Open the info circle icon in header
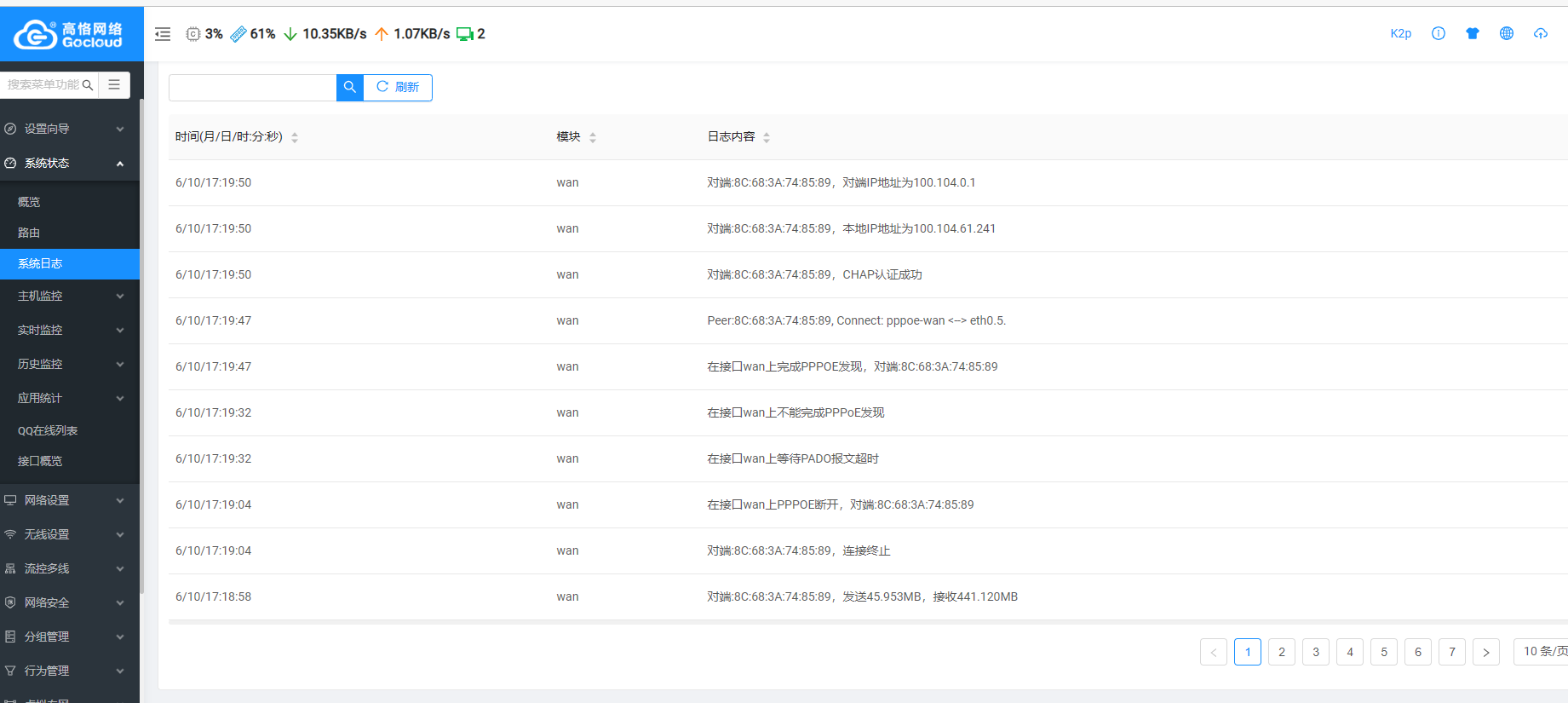 tap(1439, 33)
